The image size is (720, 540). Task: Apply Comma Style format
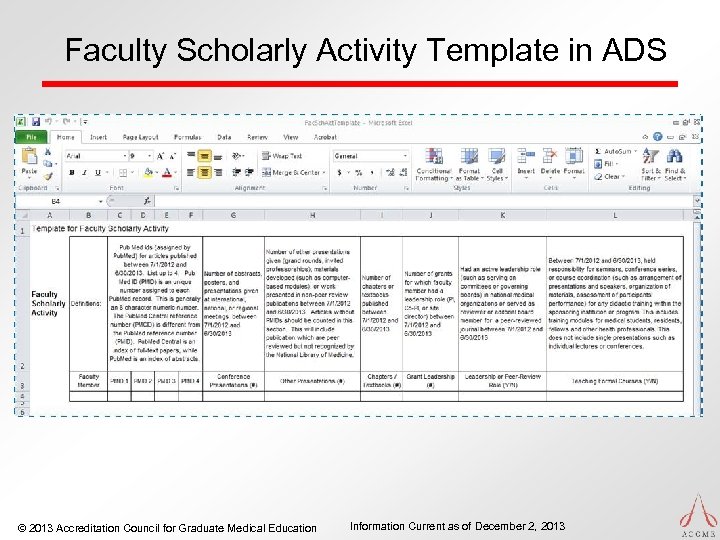point(372,173)
